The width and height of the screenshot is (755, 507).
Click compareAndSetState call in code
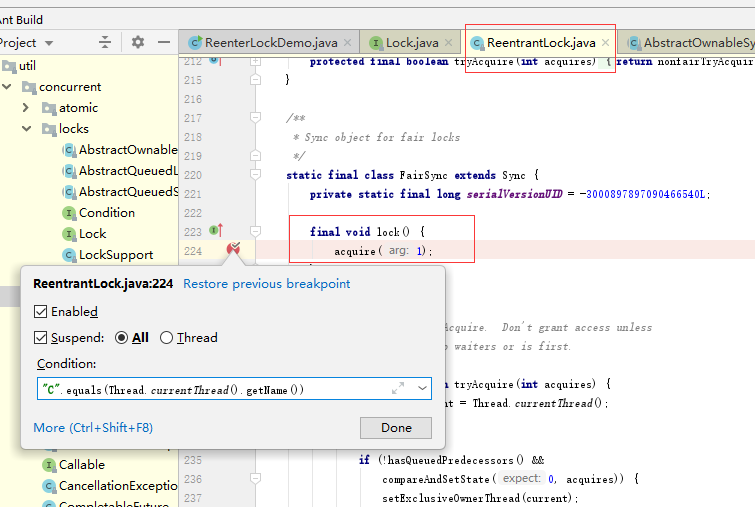(x=436, y=480)
